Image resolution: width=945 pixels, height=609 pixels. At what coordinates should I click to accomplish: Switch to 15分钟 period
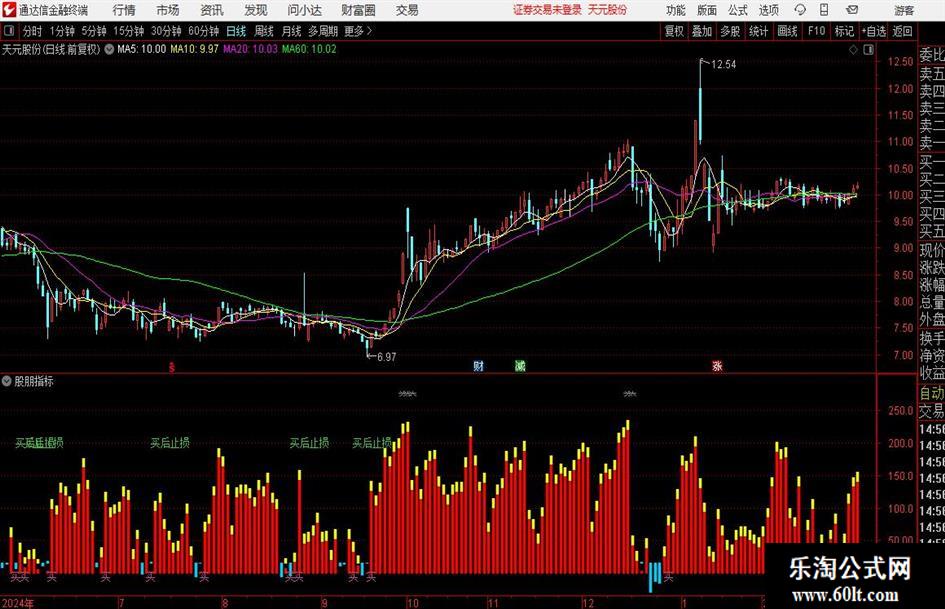(x=128, y=31)
